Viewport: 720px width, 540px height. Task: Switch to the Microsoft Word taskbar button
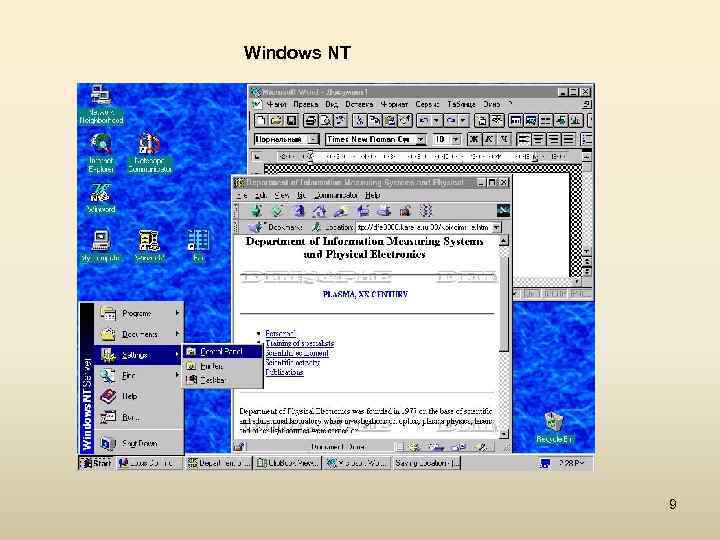pyautogui.click(x=357, y=463)
